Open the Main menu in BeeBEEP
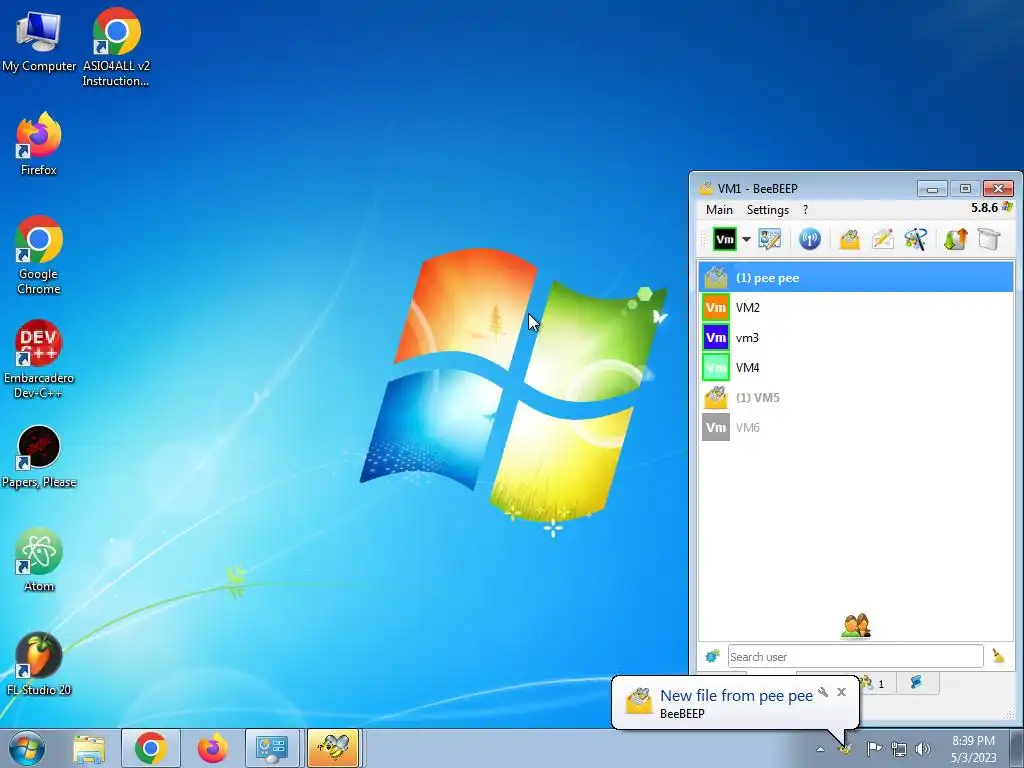Image resolution: width=1024 pixels, height=768 pixels. pos(719,210)
